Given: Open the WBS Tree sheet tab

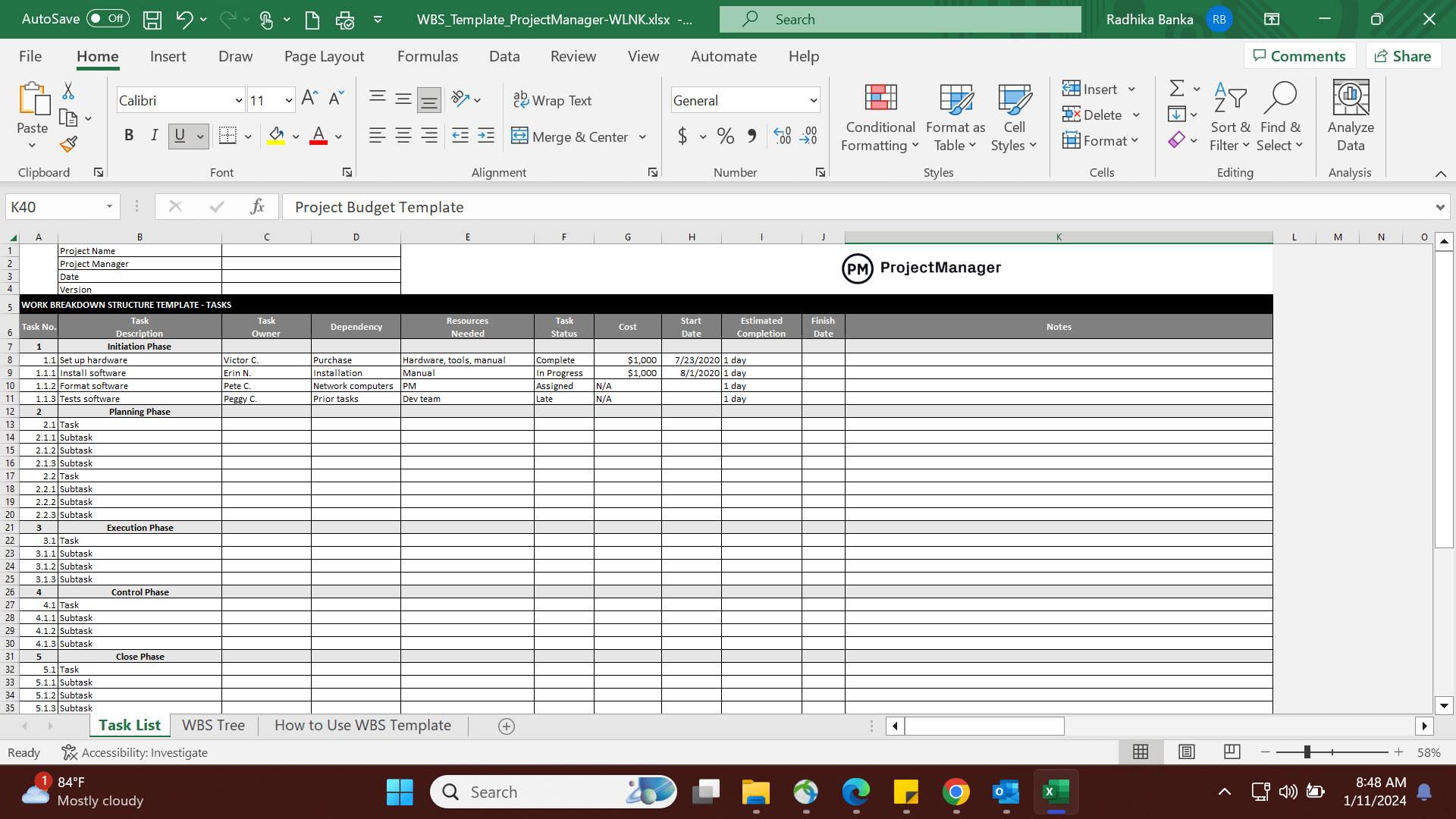Looking at the screenshot, I should coord(213,725).
